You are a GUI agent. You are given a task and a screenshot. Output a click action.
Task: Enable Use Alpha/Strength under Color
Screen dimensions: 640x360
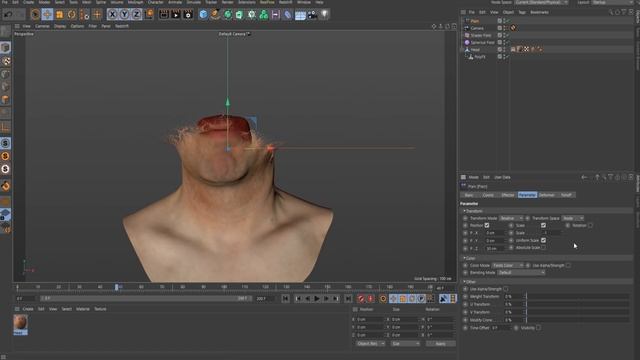pyautogui.click(x=568, y=265)
